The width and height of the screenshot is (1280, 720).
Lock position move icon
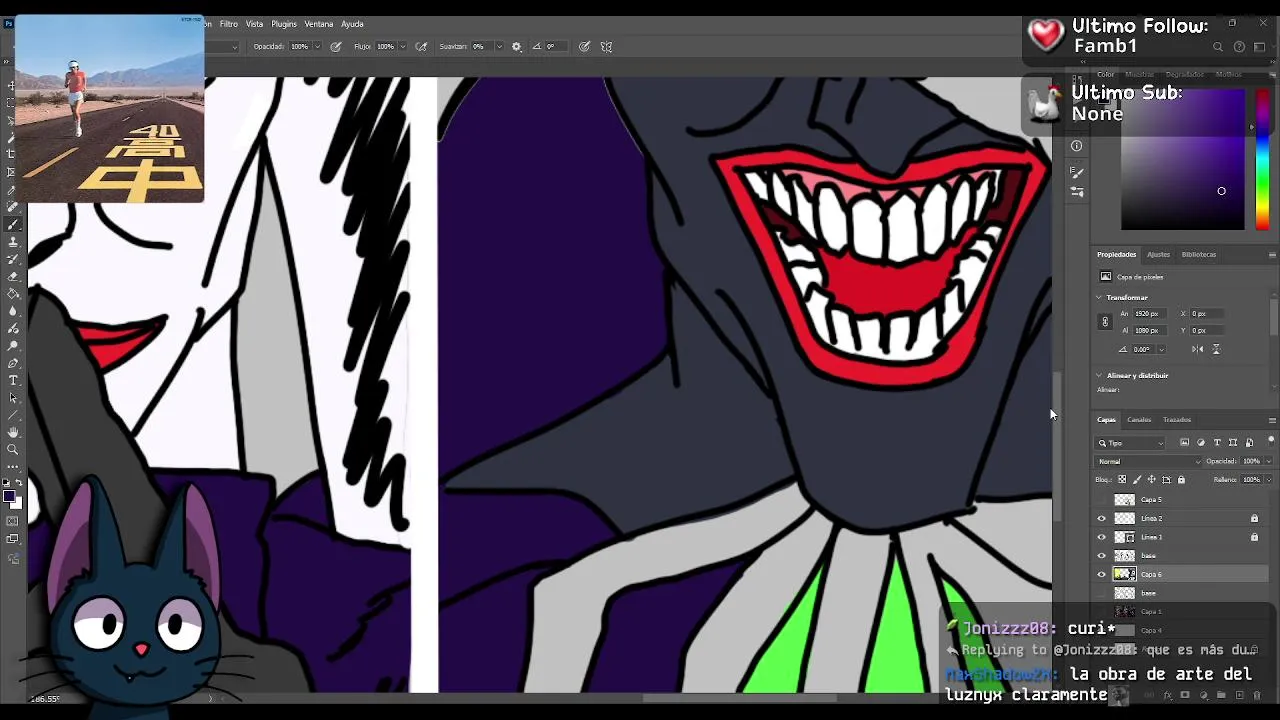1152,479
